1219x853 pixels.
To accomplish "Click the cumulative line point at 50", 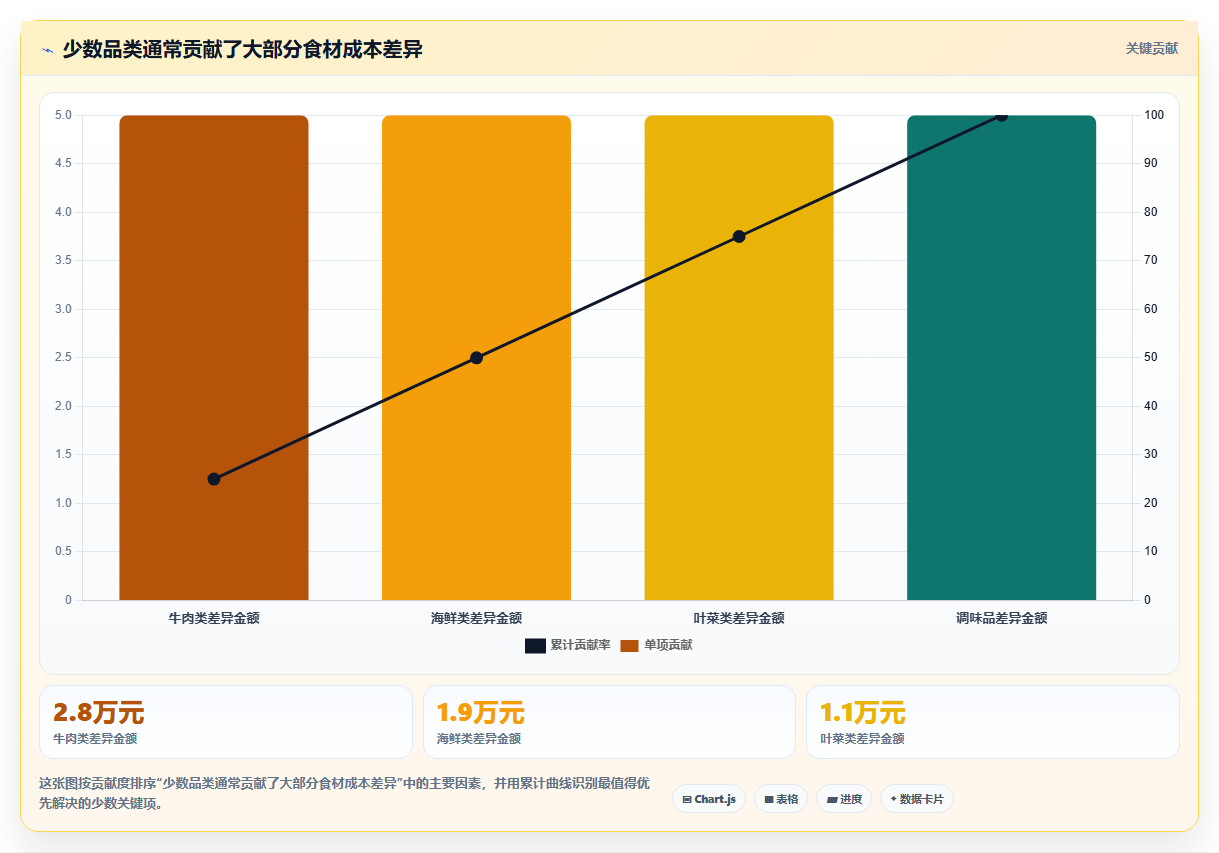I will tap(476, 357).
